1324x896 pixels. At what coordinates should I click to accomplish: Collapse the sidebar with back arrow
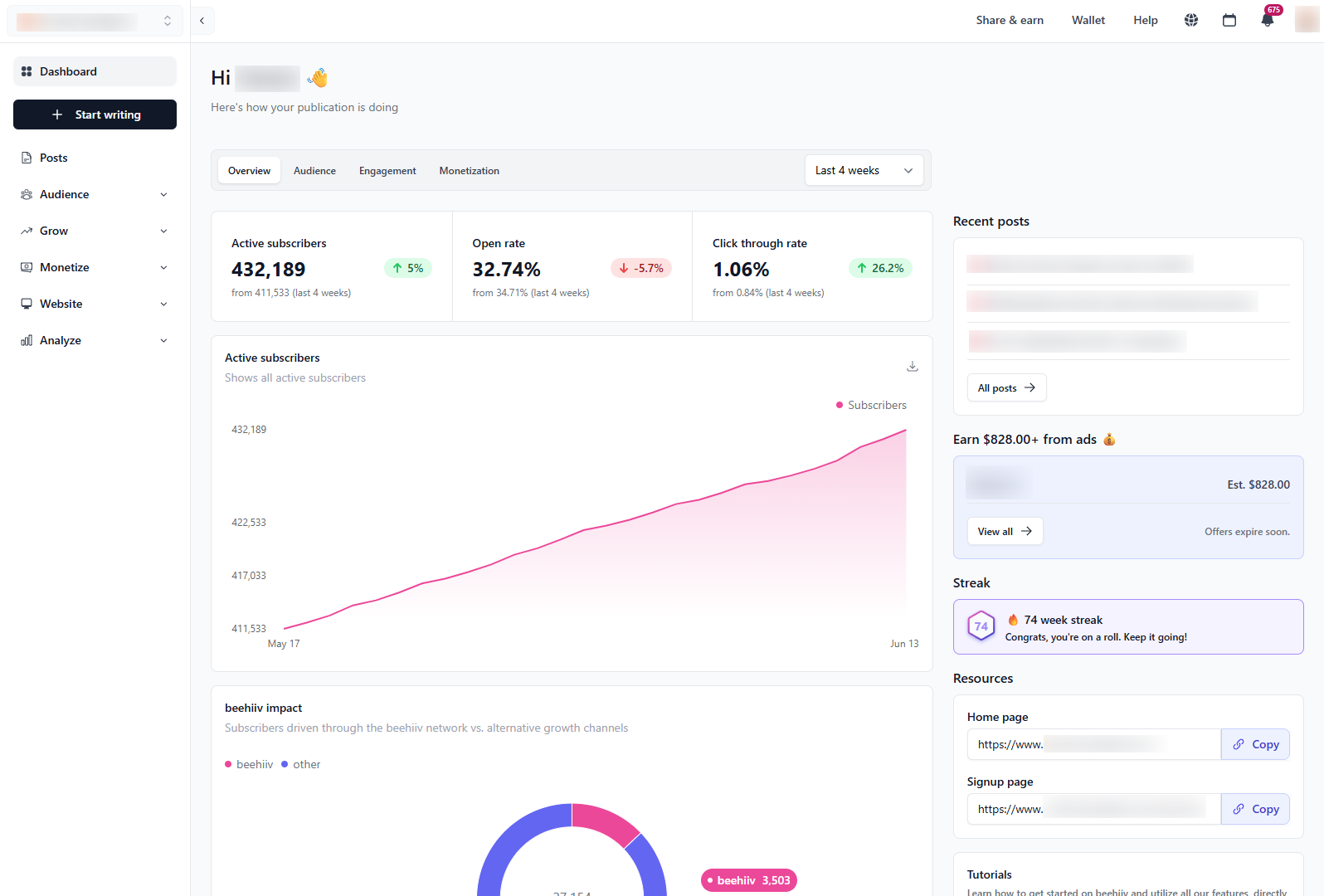click(x=202, y=21)
